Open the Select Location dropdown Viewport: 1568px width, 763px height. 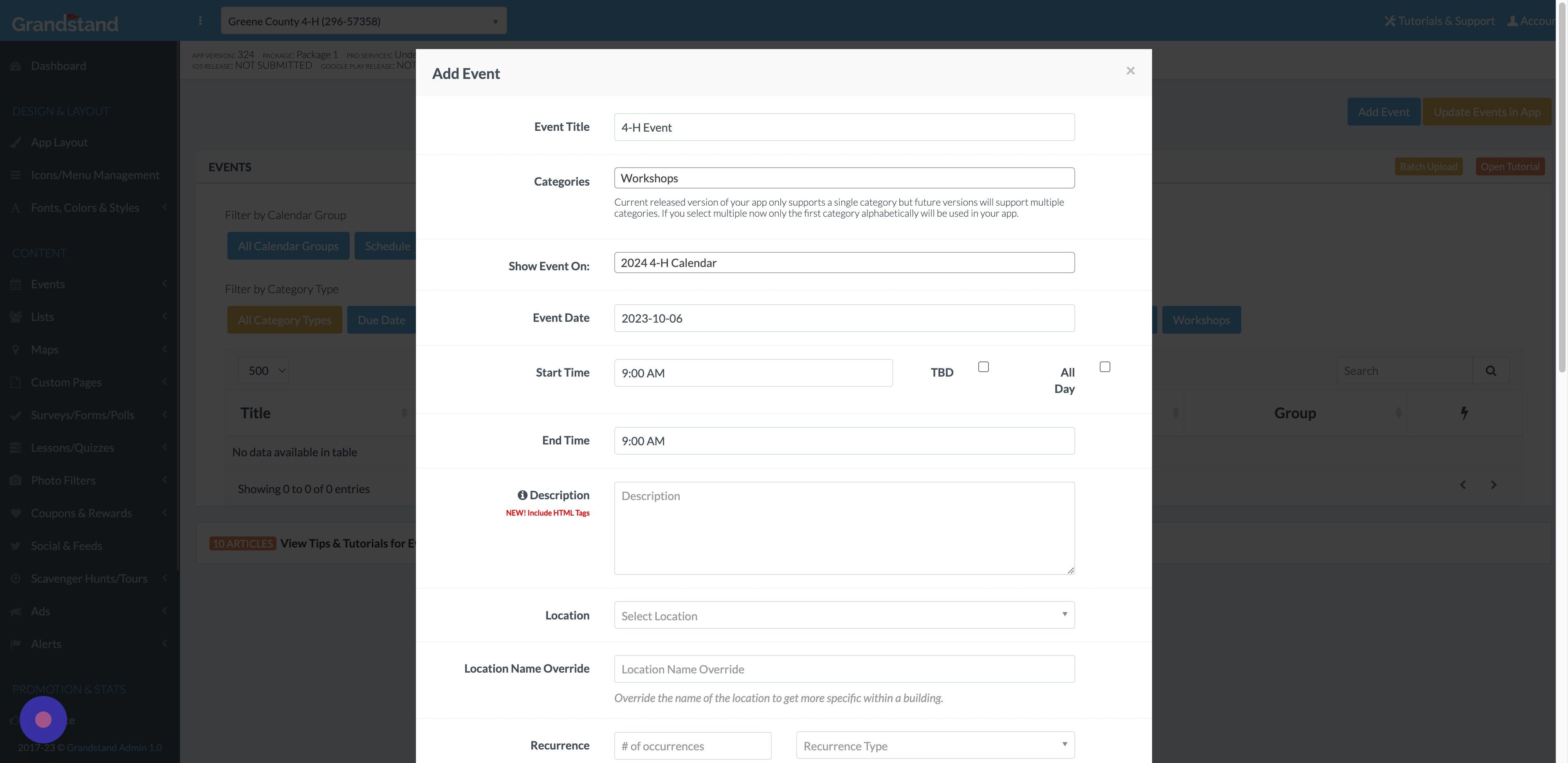pos(844,615)
